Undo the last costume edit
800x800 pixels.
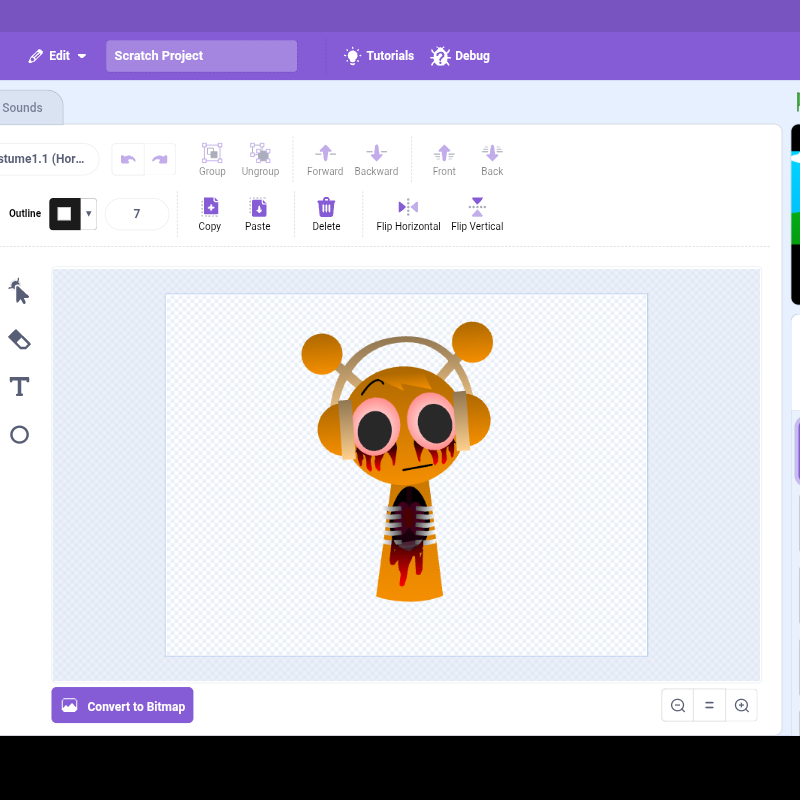[128, 160]
